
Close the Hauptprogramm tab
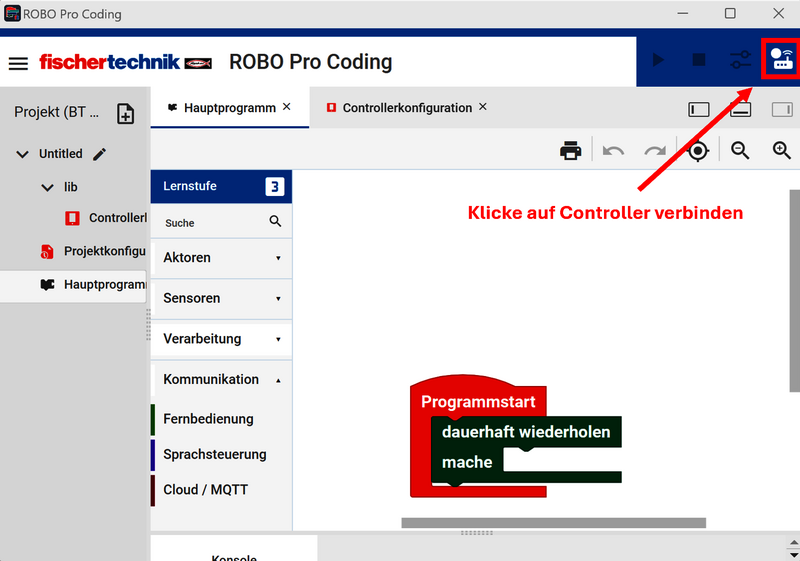click(287, 107)
